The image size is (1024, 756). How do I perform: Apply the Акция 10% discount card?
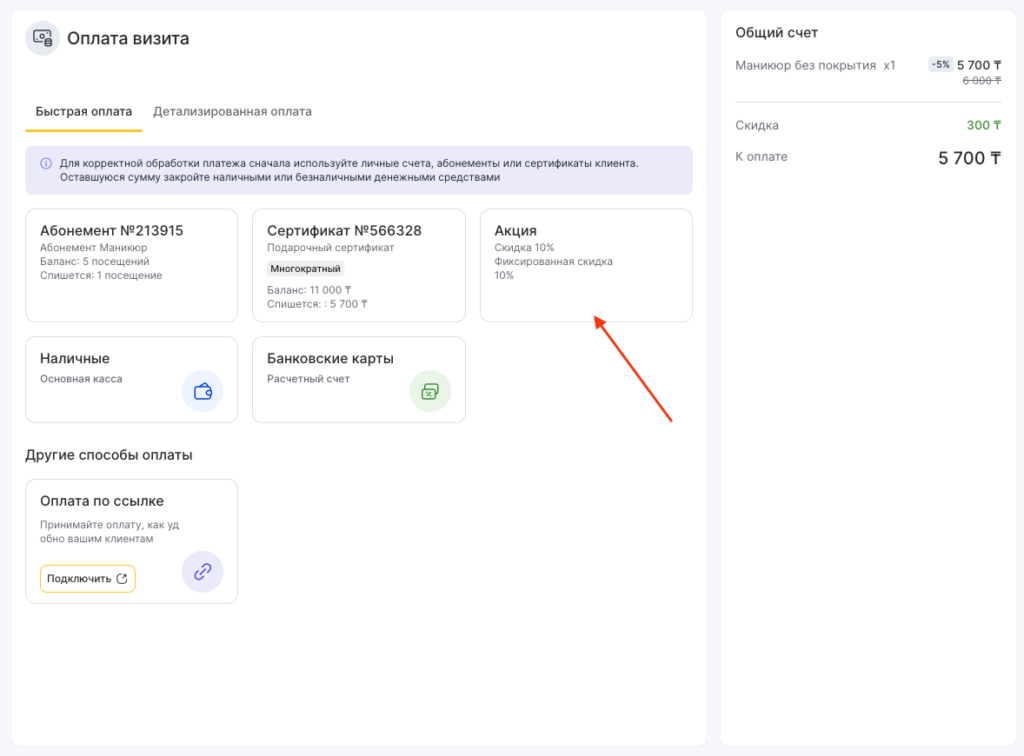click(586, 265)
